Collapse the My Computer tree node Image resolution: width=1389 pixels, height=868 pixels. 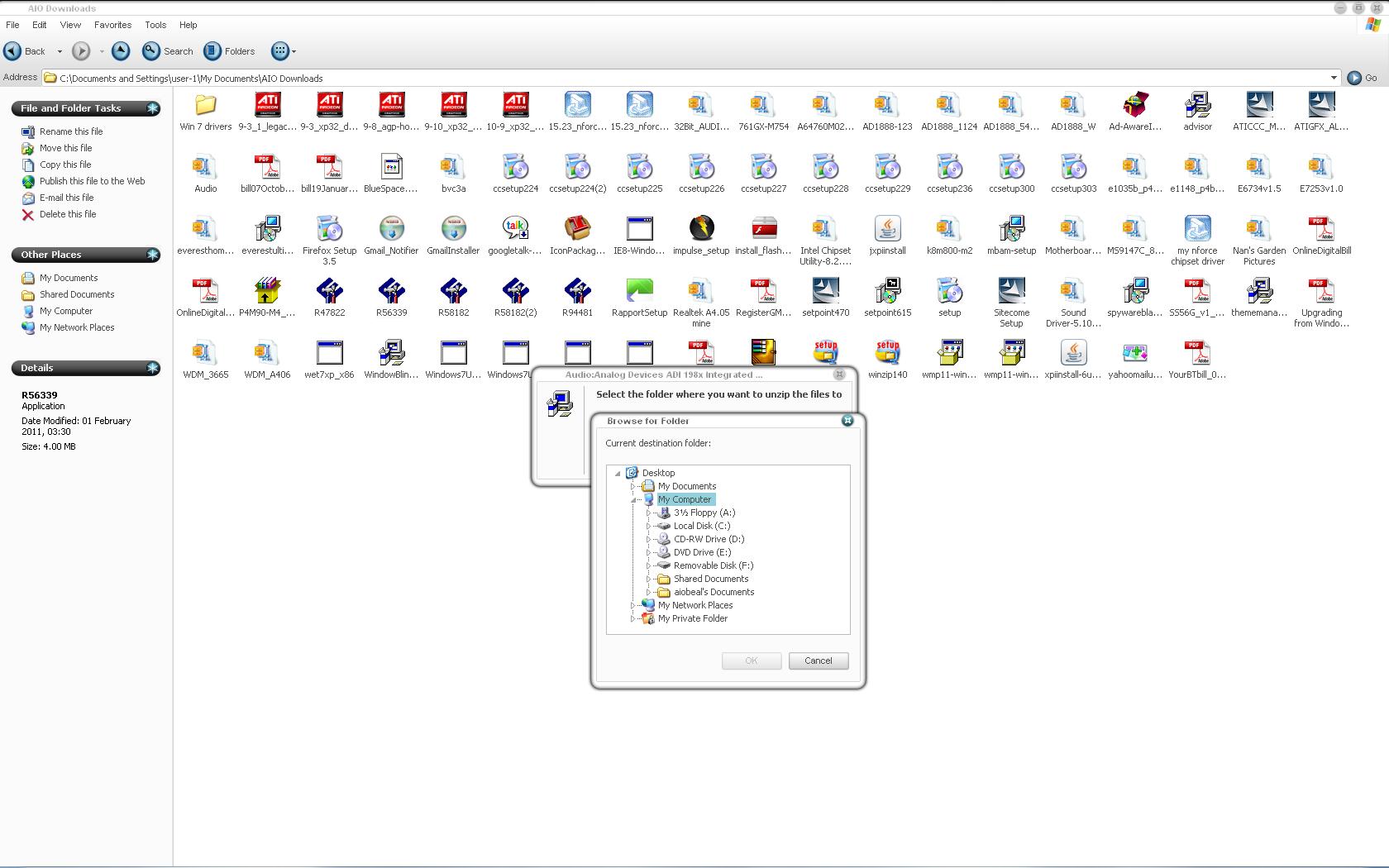(633, 499)
